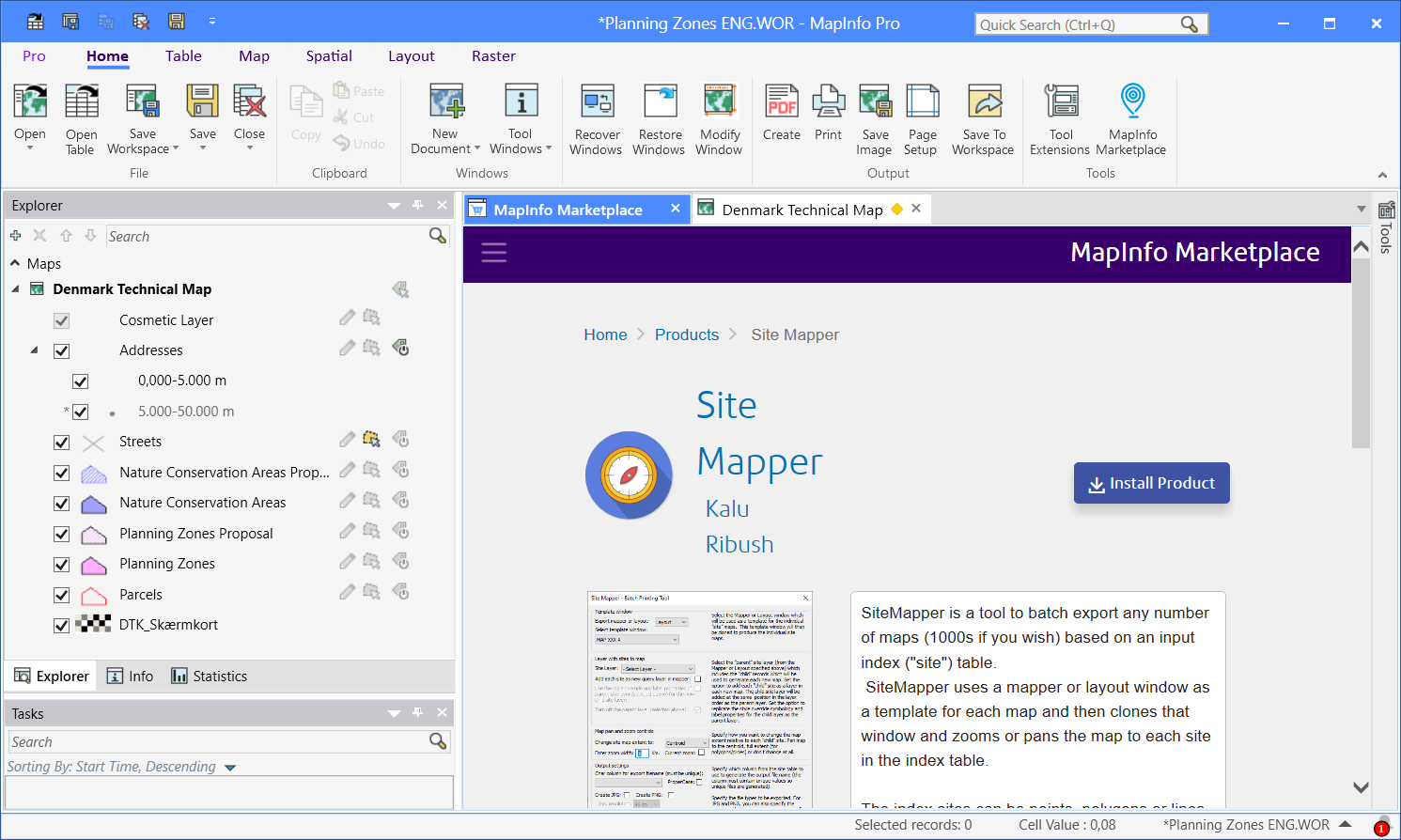Click the Modify Window icon
The height and width of the screenshot is (840, 1401).
(720, 101)
